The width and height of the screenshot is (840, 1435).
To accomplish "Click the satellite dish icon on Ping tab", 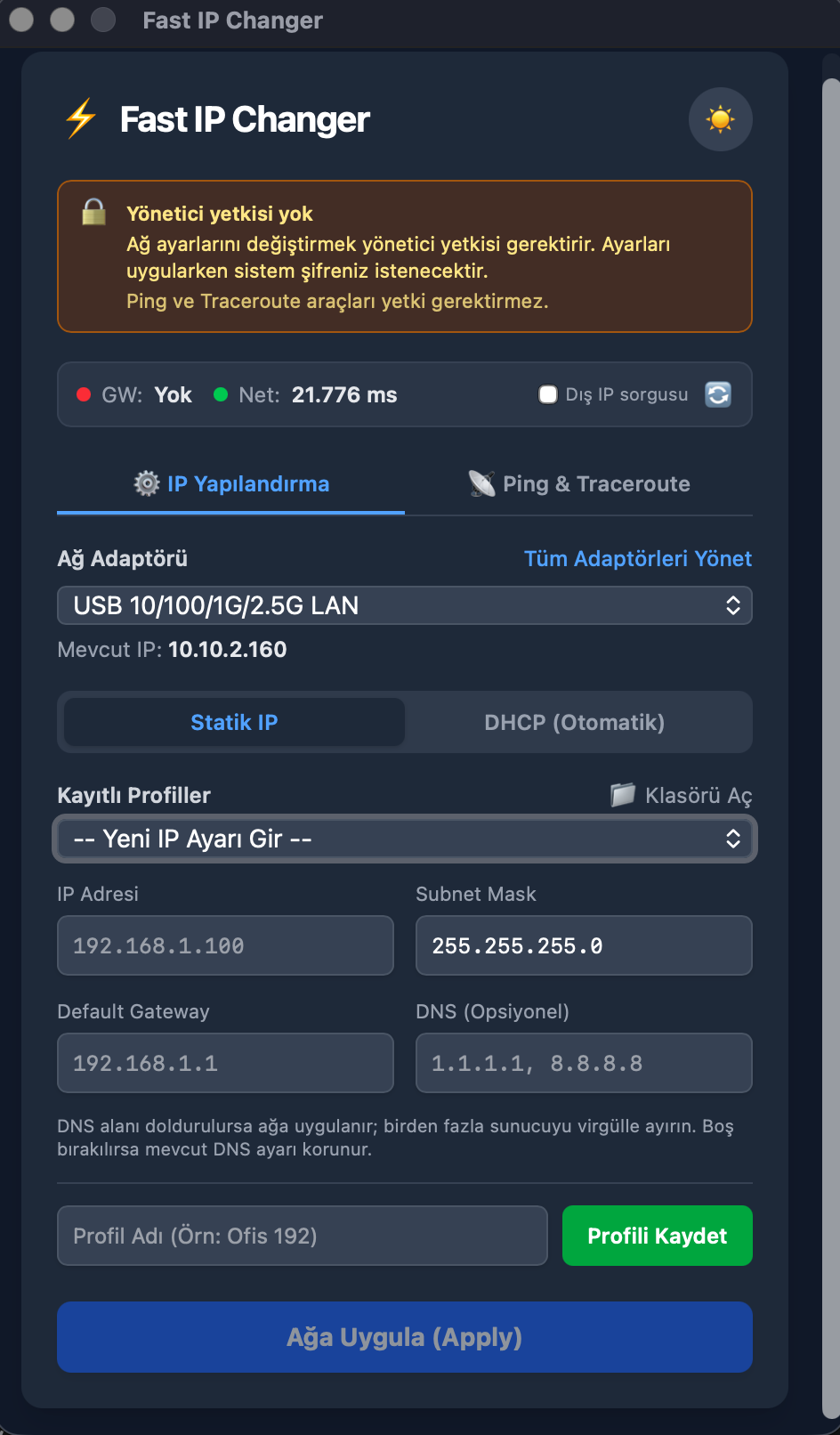I will point(481,483).
